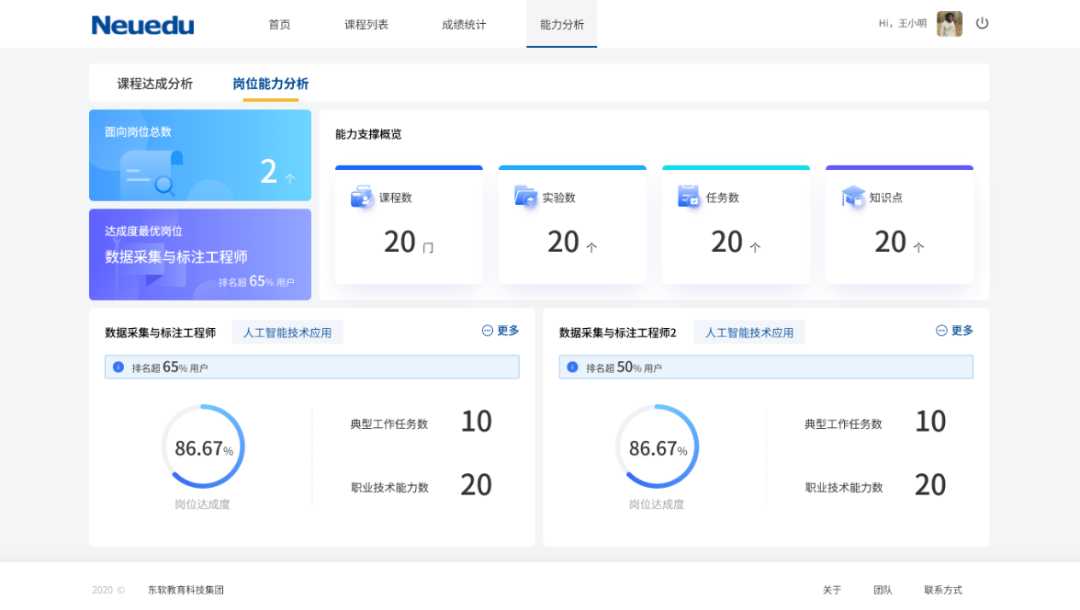Open the 首页 menu item

coord(279,25)
